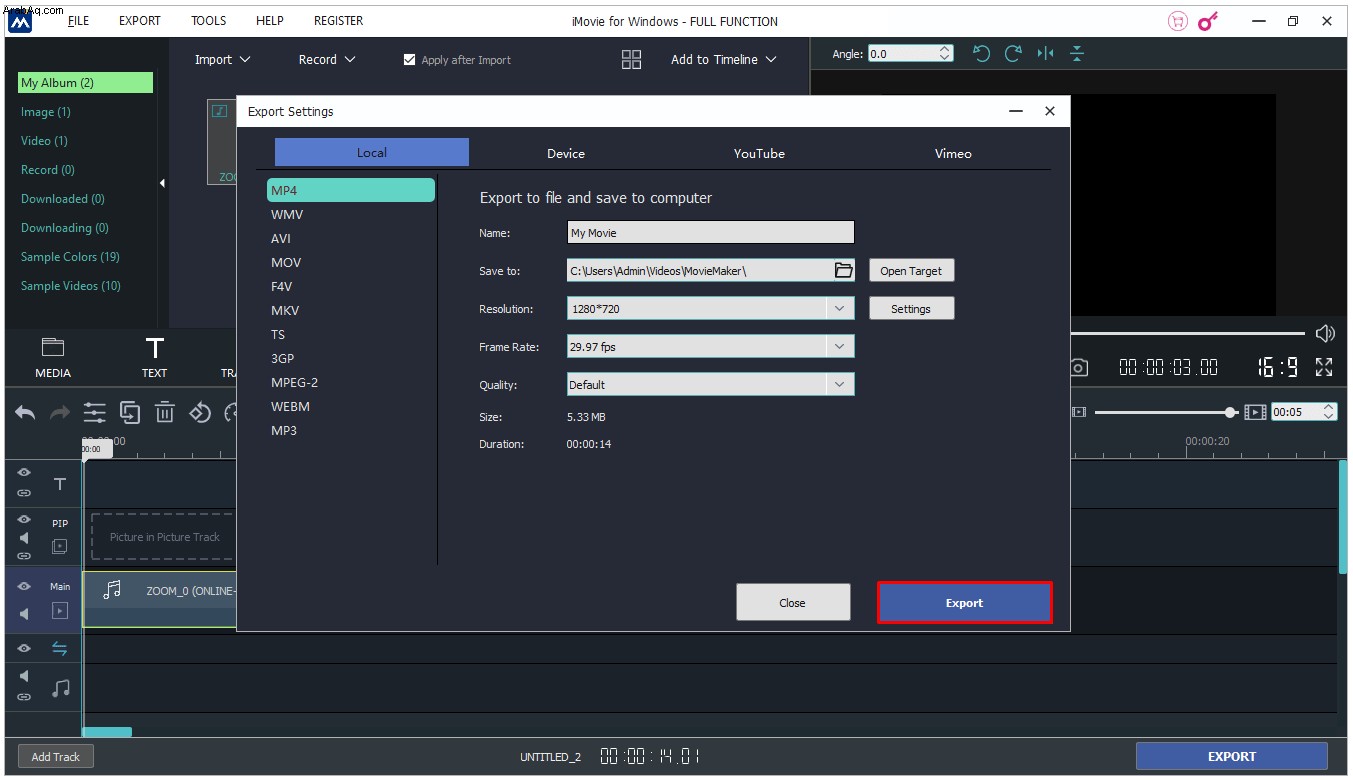
Task: Click the shopping cart icon in the title bar
Action: click(x=1178, y=21)
